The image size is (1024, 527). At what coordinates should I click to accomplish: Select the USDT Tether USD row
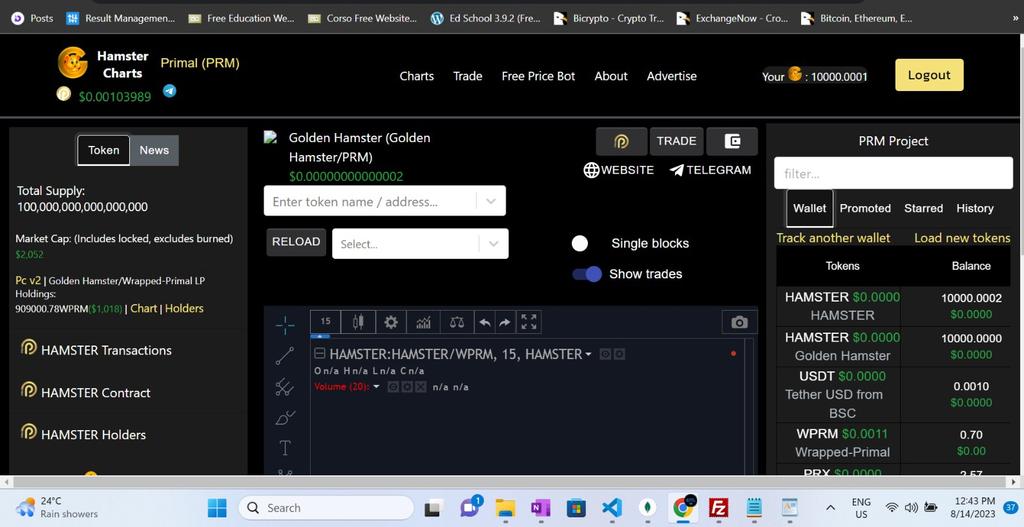[x=893, y=394]
